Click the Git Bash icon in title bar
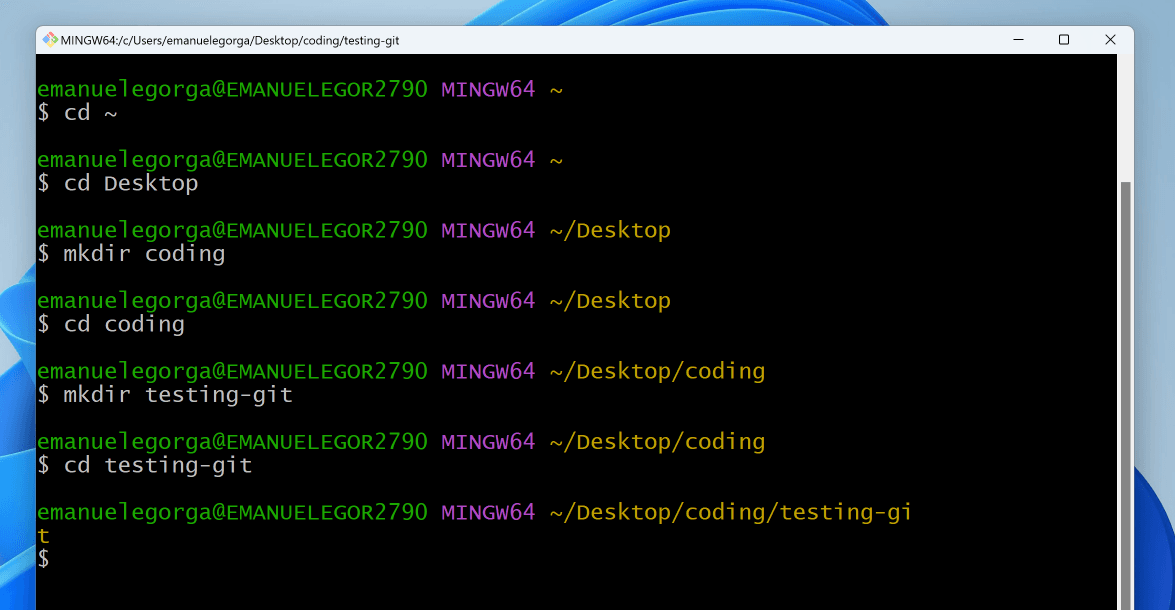Screen dimensions: 1175x610 (49, 40)
